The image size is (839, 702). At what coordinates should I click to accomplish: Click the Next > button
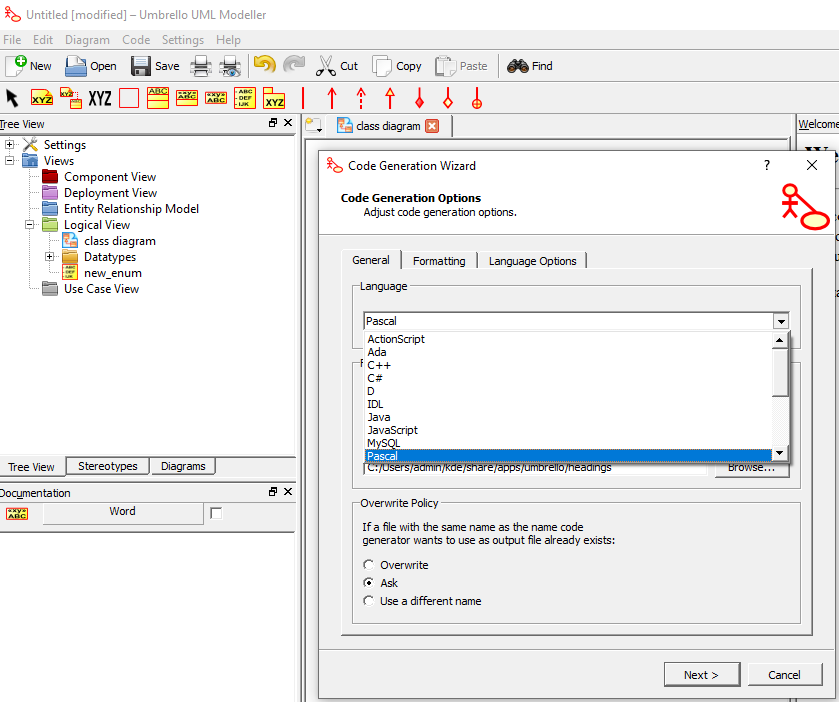tap(700, 675)
